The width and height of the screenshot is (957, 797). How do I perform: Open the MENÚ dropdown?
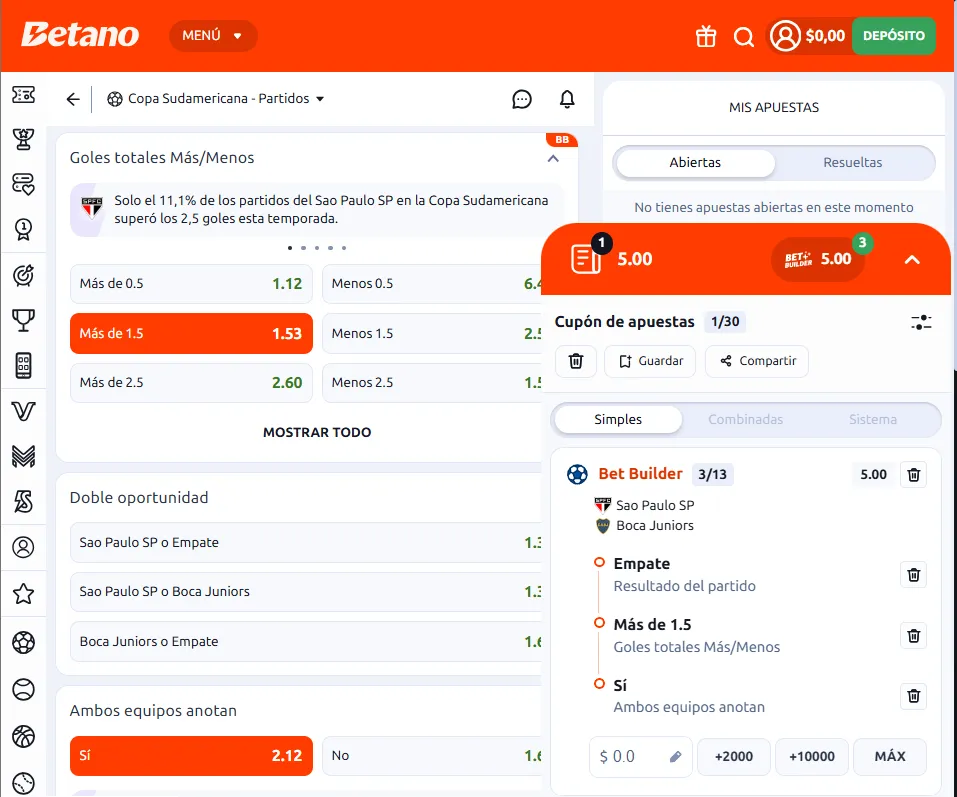point(213,35)
